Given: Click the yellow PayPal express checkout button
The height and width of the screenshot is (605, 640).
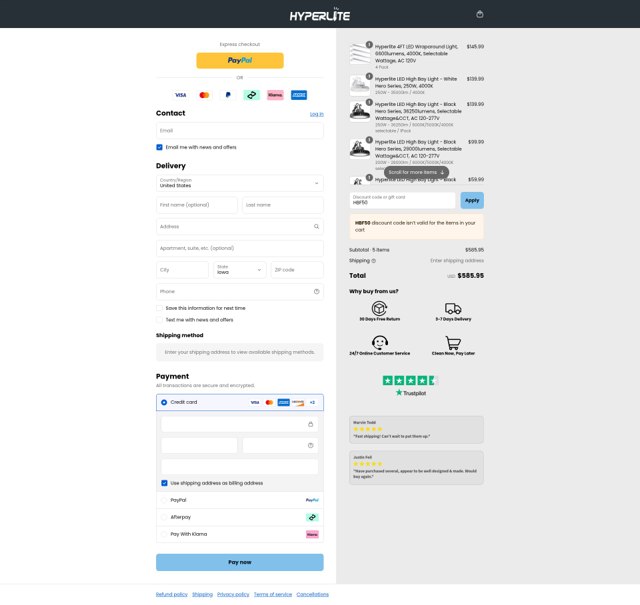Looking at the screenshot, I should coord(240,60).
